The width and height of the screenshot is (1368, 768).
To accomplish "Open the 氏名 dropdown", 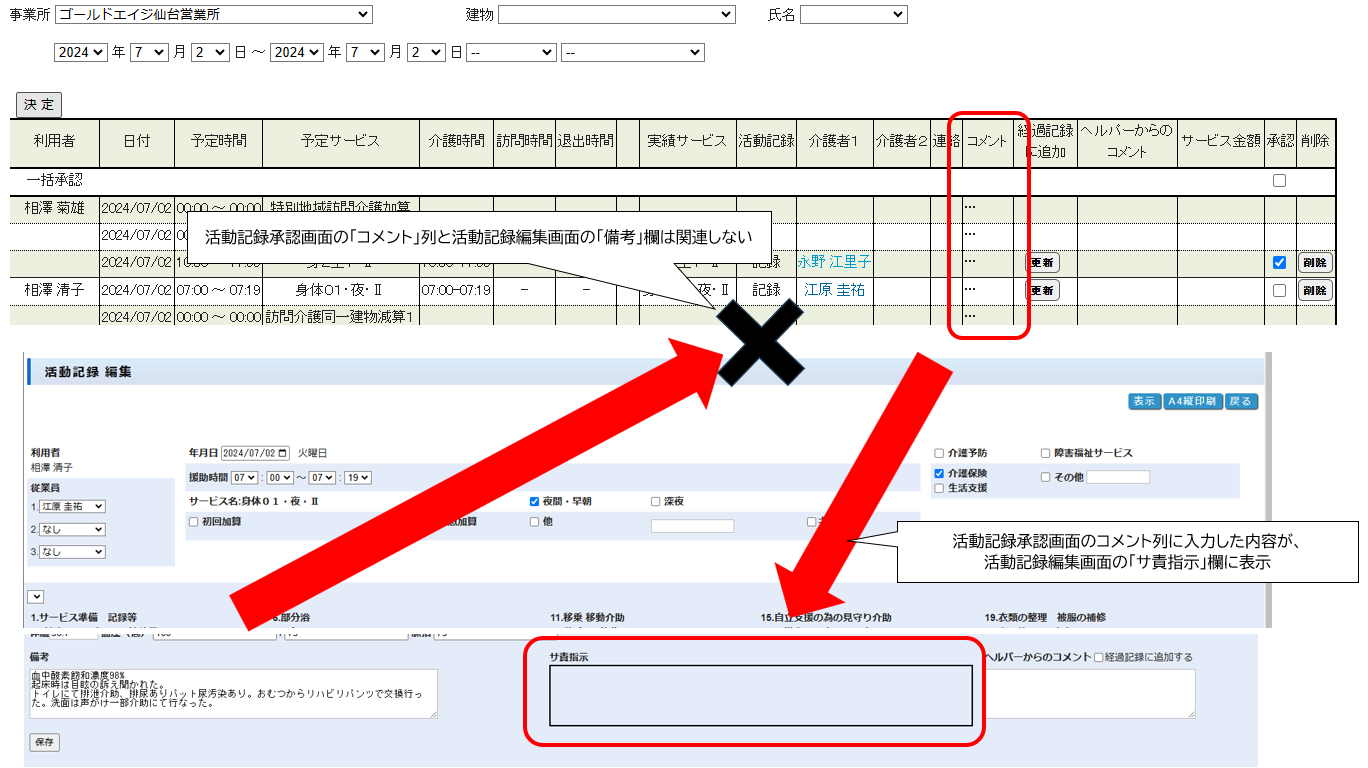I will click(x=853, y=15).
